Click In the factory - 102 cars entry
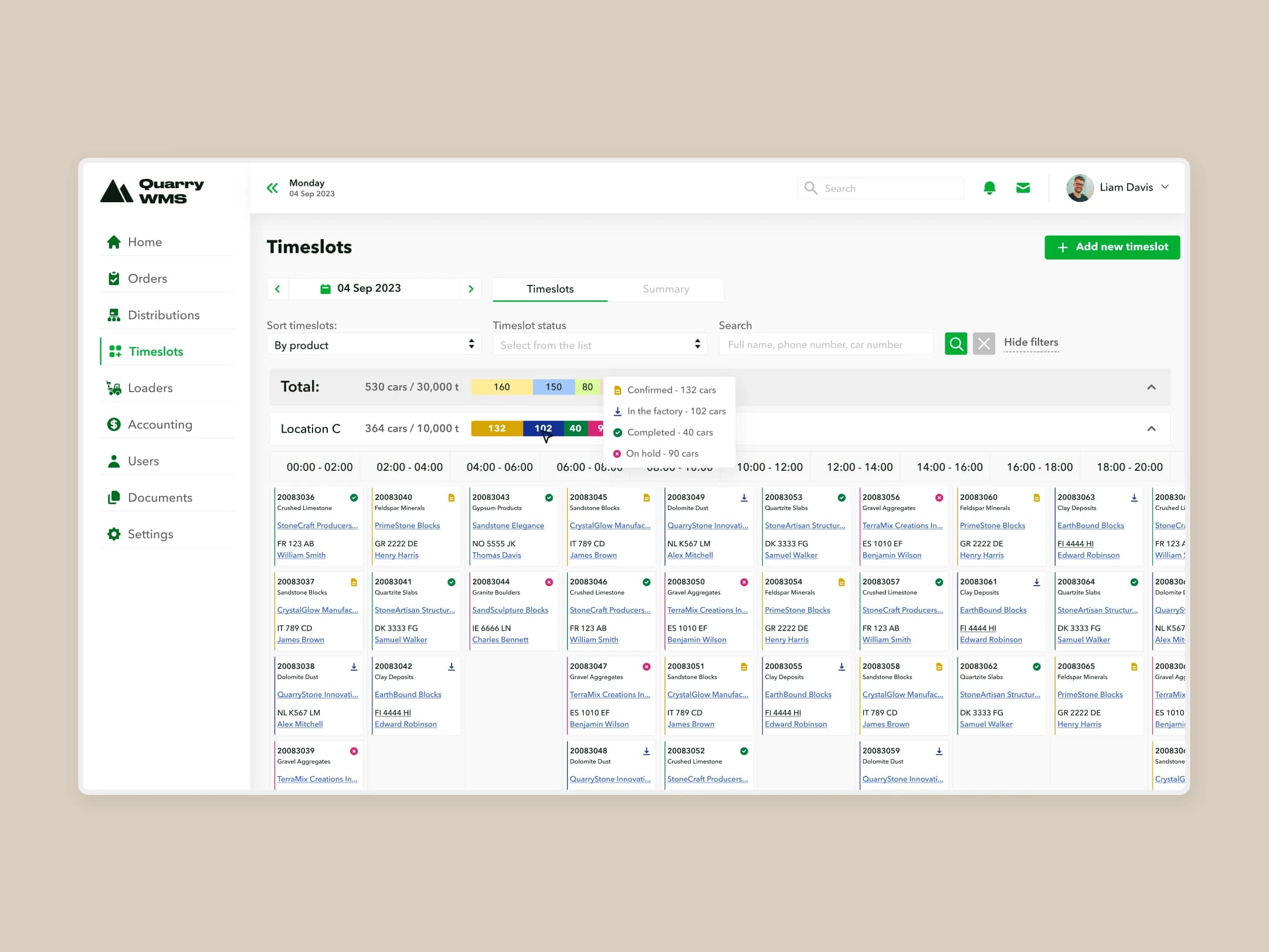 (x=670, y=411)
